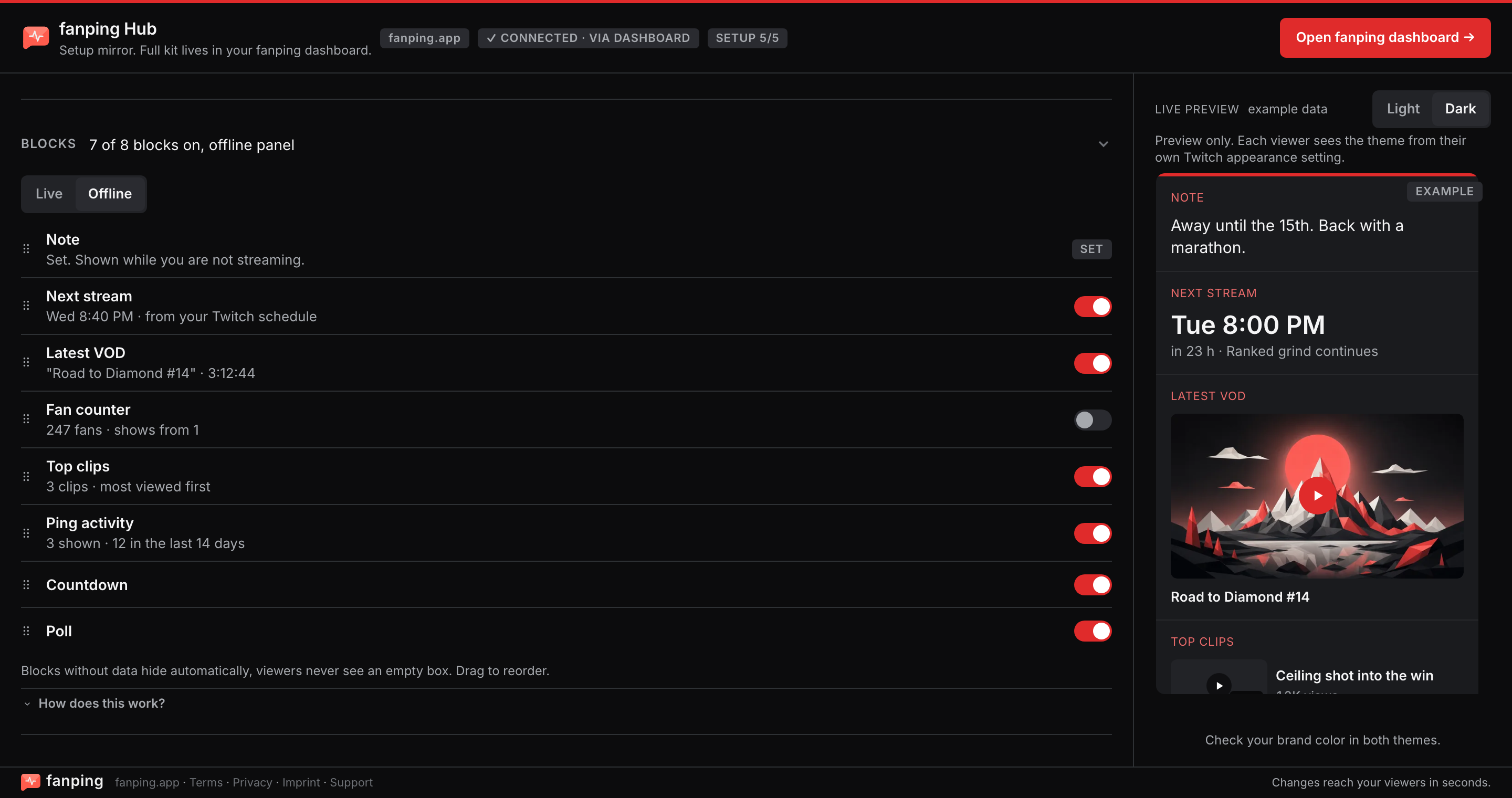This screenshot has height=798, width=1512.
Task: Click the Countdown row label
Action: [87, 585]
